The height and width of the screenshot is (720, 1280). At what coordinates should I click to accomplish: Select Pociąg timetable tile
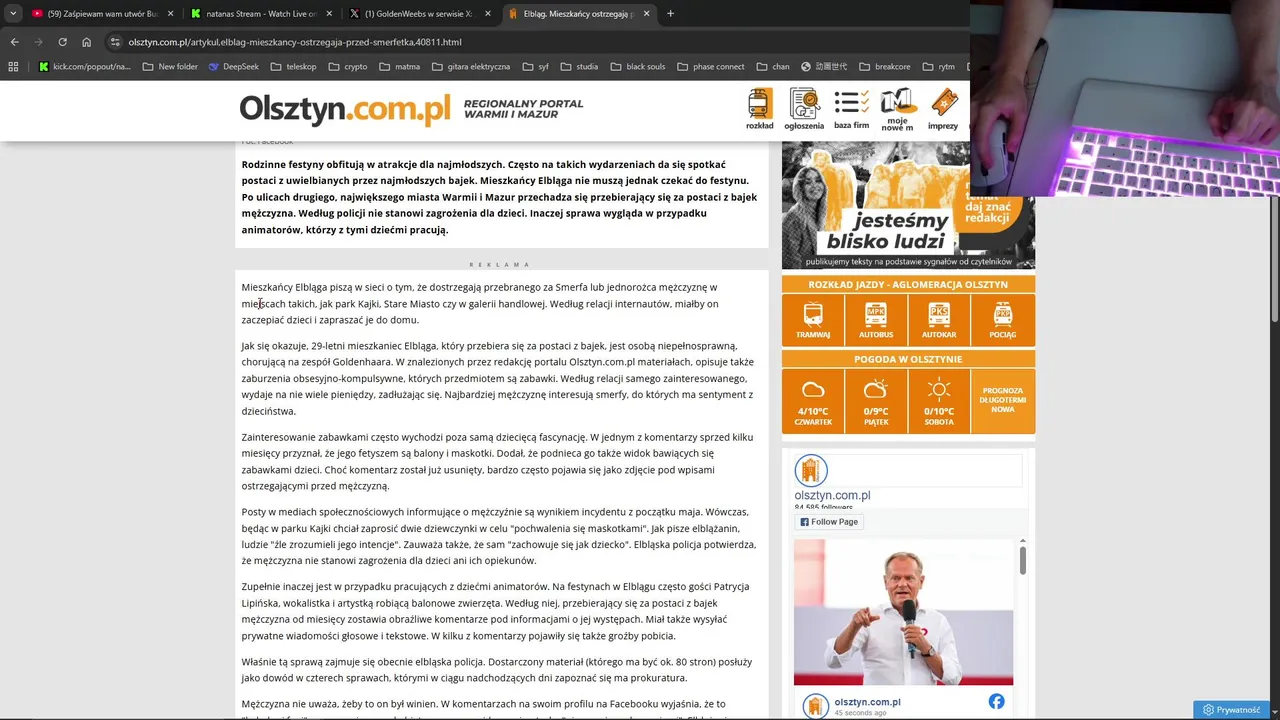click(x=1002, y=320)
